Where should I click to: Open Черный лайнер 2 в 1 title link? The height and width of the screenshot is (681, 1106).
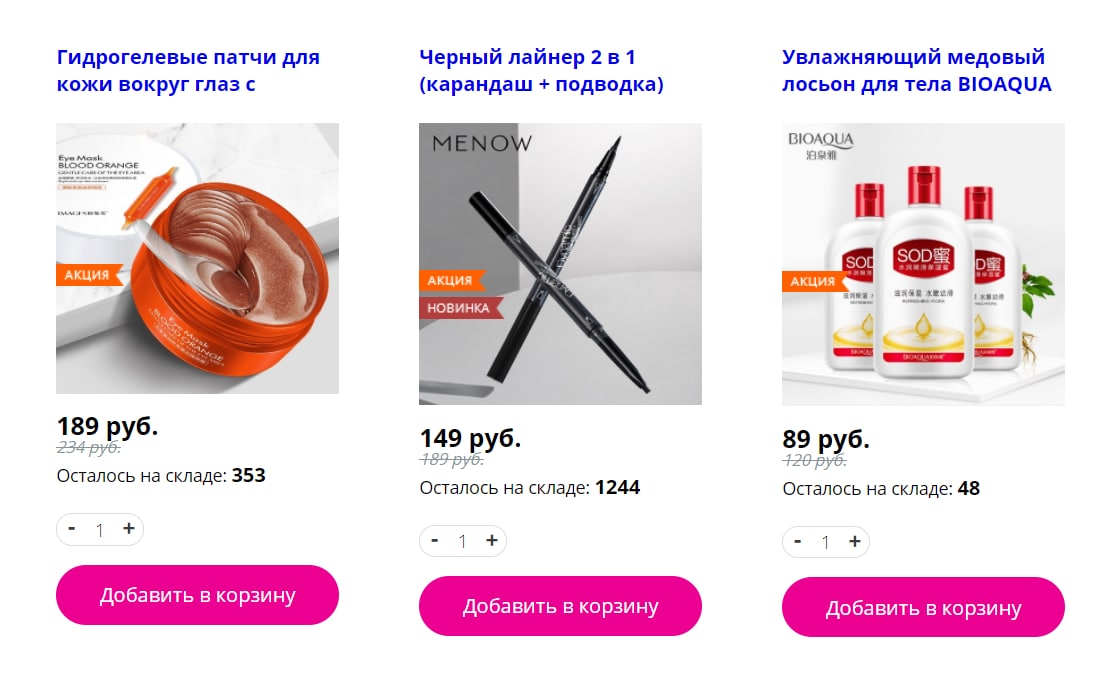click(x=542, y=71)
